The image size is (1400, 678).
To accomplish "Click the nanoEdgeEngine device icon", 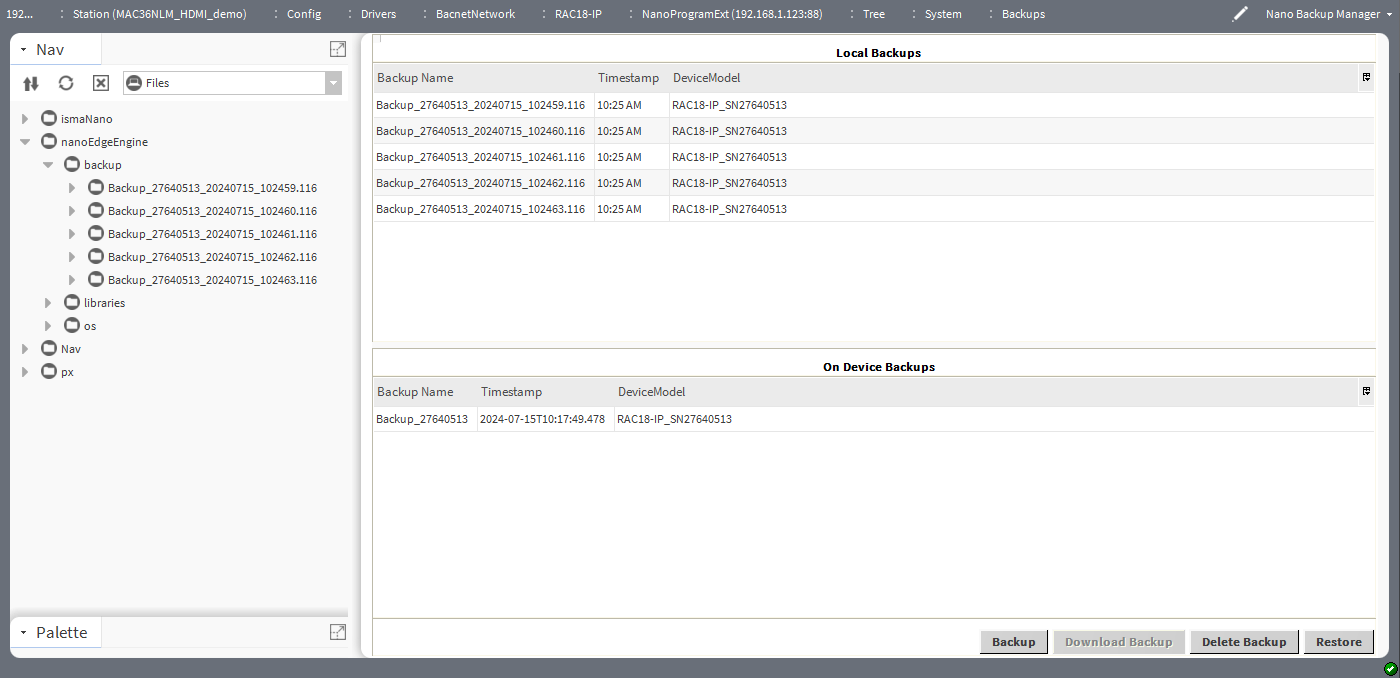I will point(47,141).
